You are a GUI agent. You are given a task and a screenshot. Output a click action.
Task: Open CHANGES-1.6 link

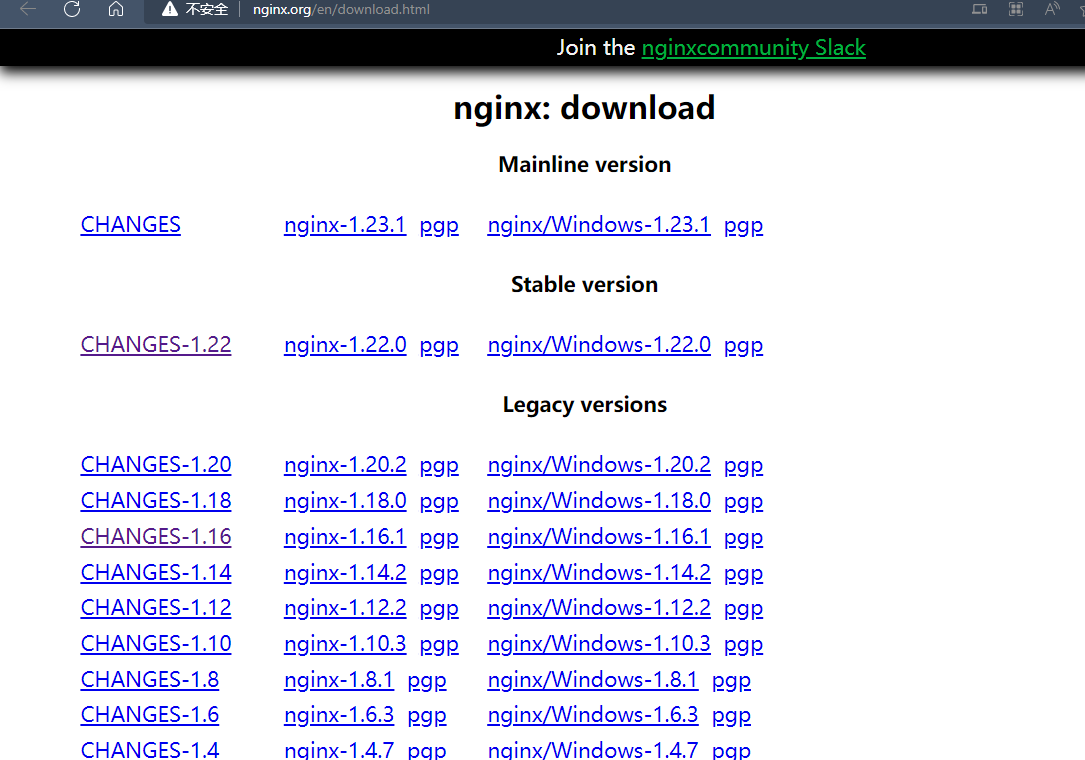click(x=149, y=714)
